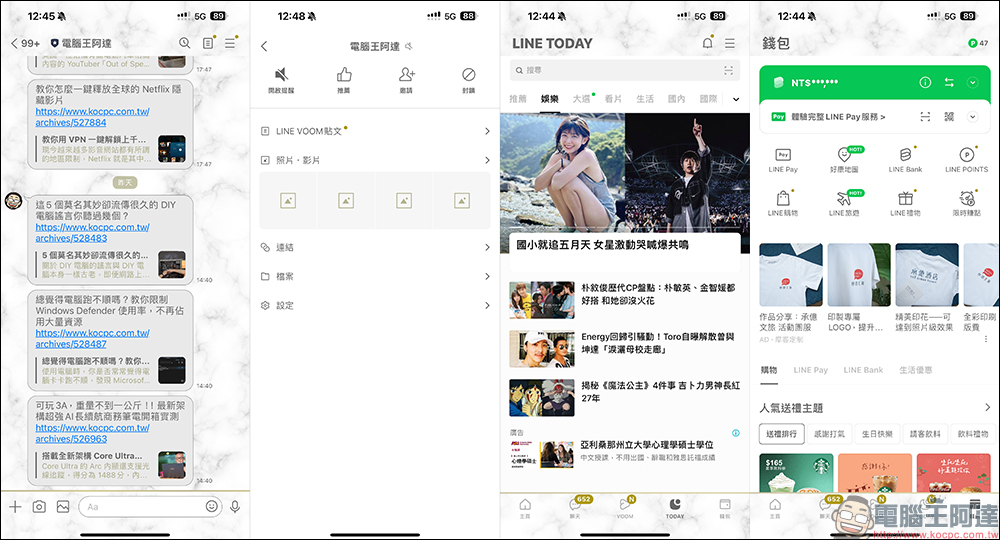This screenshot has height=540, width=1000.
Task: Expand the LINE VOOM貼文 row
Action: click(375, 131)
